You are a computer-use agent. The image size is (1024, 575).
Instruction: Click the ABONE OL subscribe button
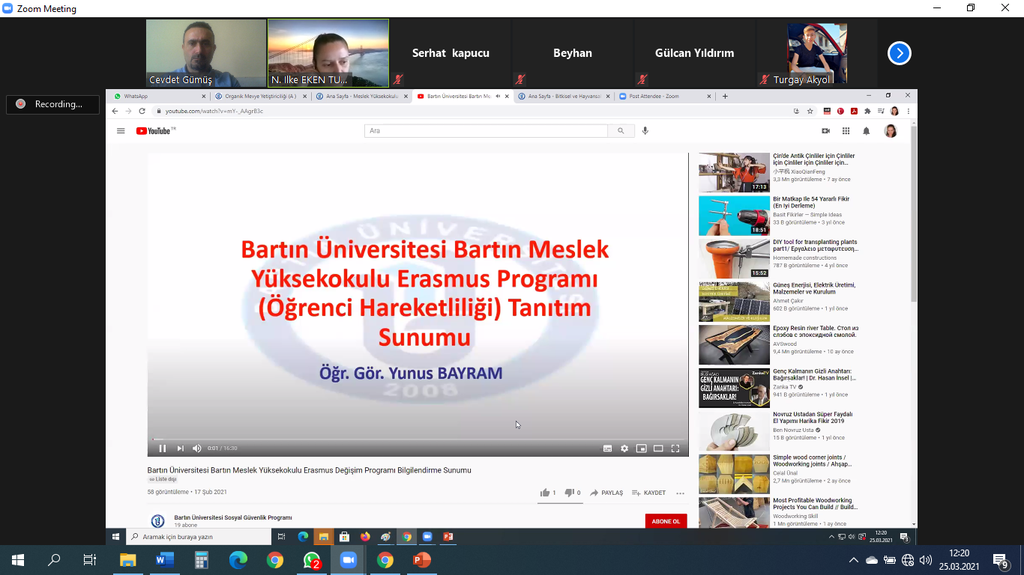click(665, 521)
